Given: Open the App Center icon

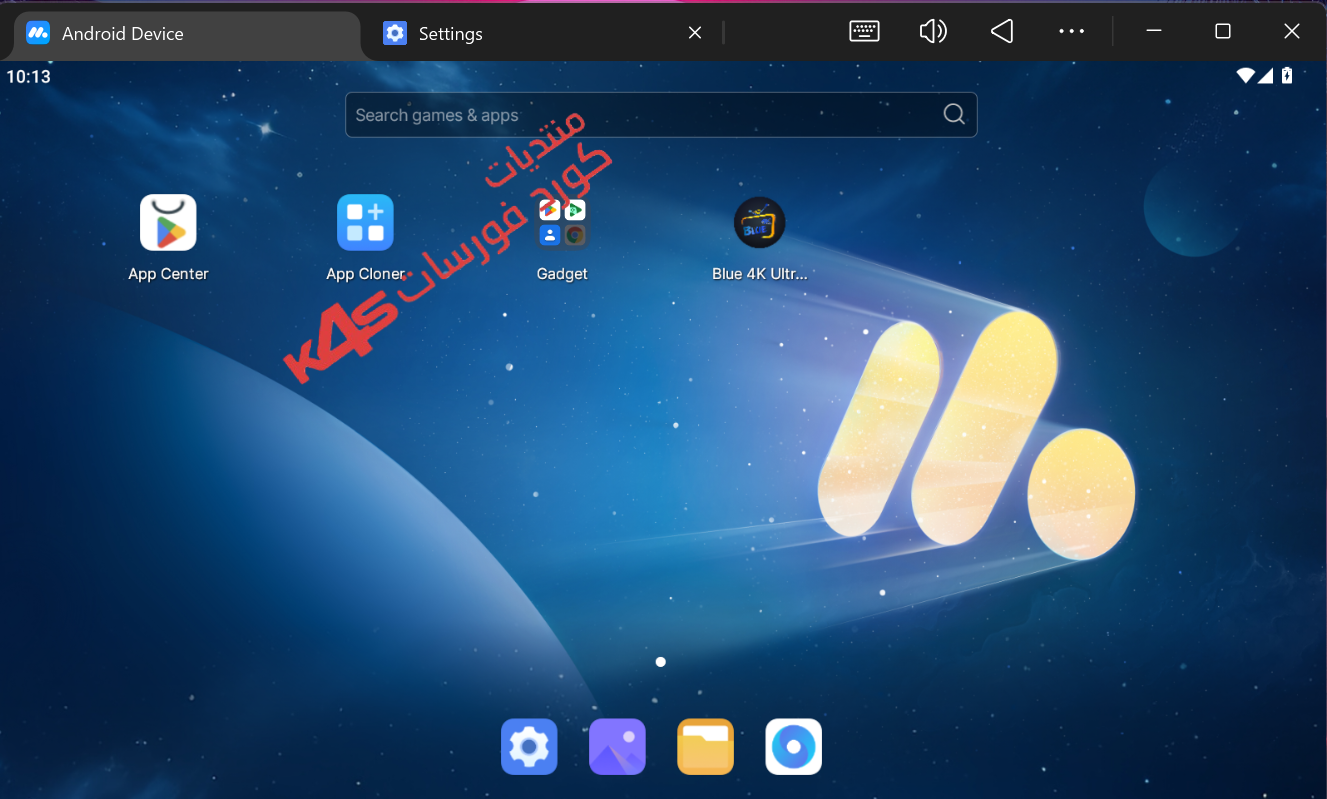Looking at the screenshot, I should tap(168, 222).
